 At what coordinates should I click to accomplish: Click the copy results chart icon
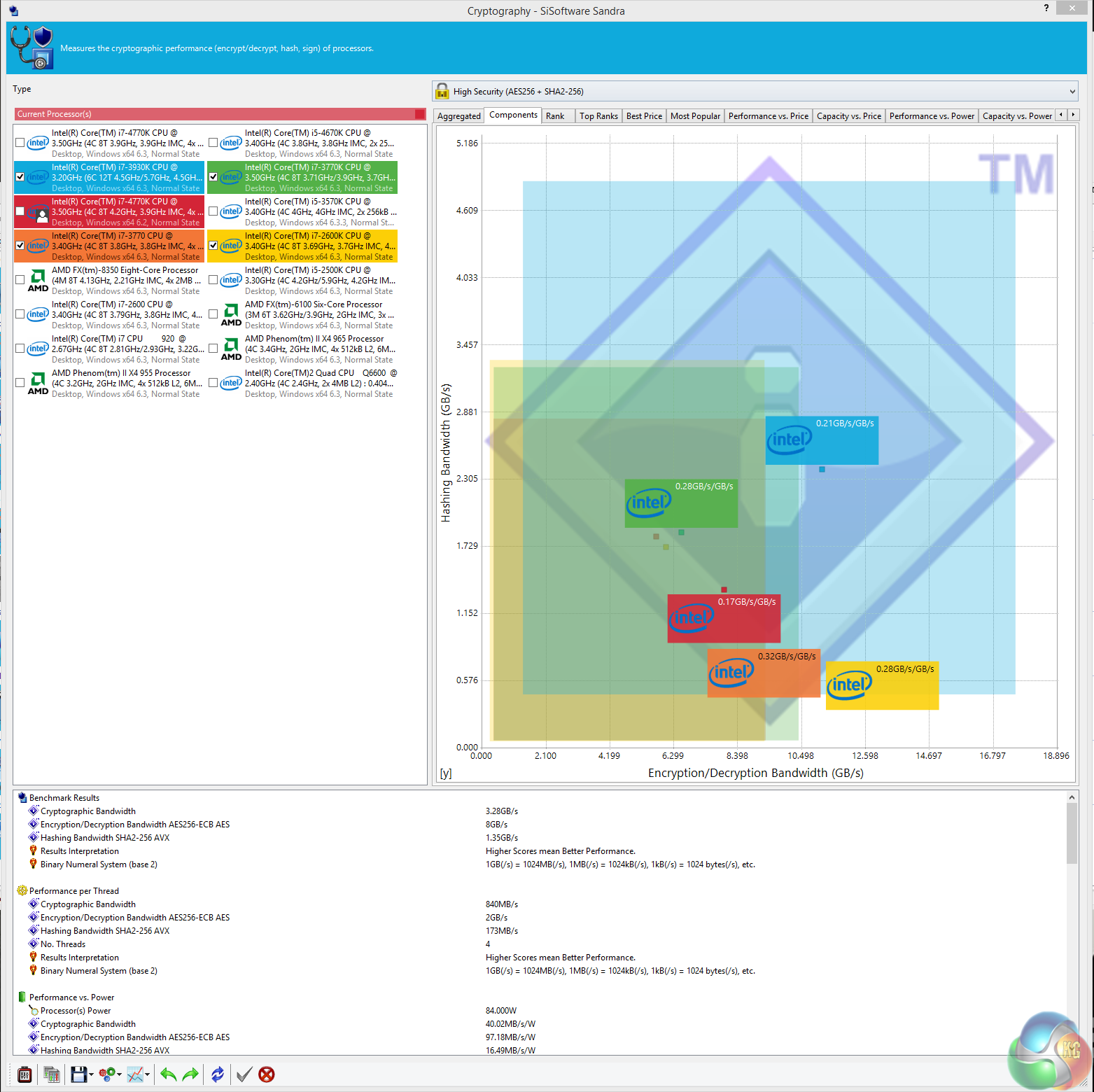[x=51, y=1074]
